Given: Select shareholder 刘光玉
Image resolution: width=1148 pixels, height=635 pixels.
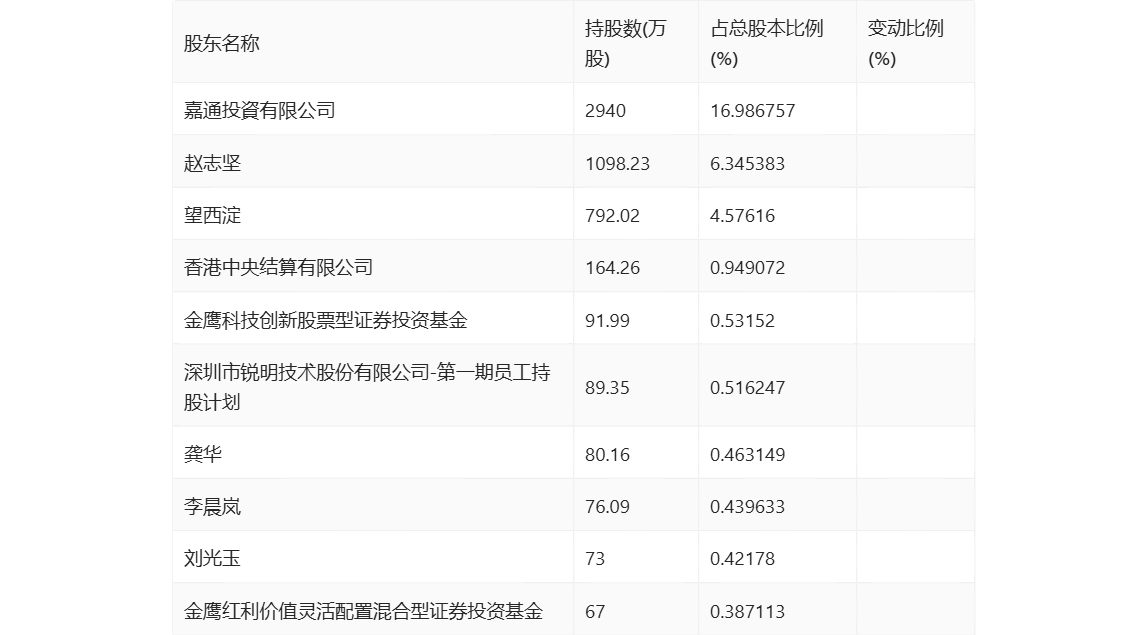Looking at the screenshot, I should pos(212,558).
